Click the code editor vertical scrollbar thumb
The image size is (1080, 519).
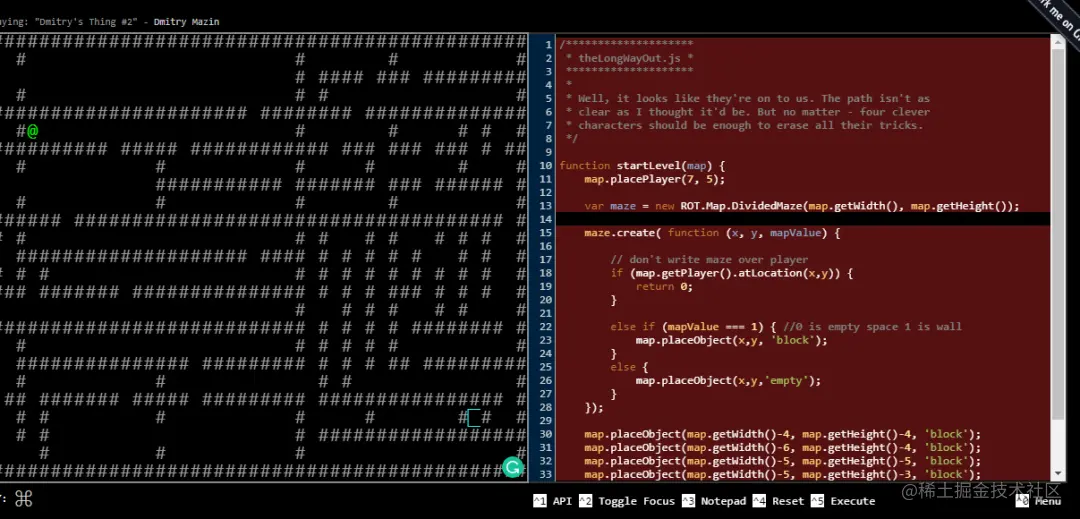pos(1058,234)
